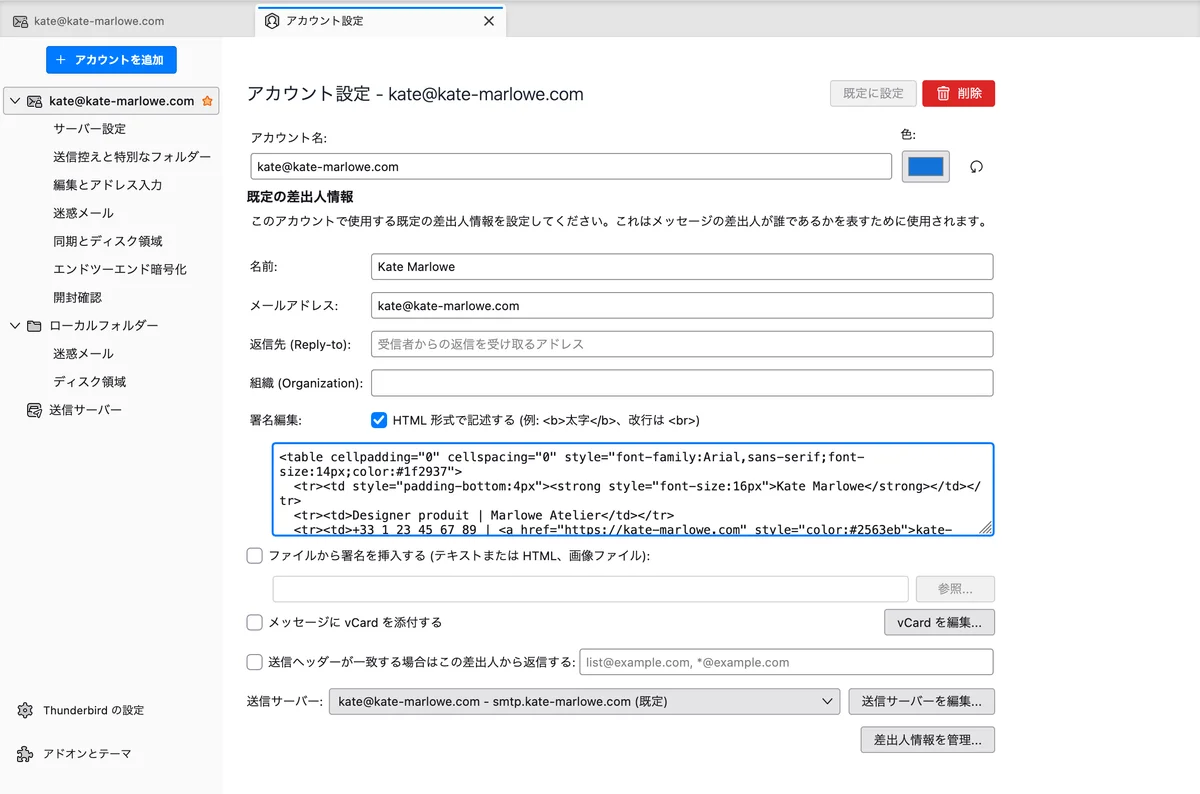Viewport: 1200px width, 794px height.
Task: Click the 参照... browse button
Action: pos(955,589)
